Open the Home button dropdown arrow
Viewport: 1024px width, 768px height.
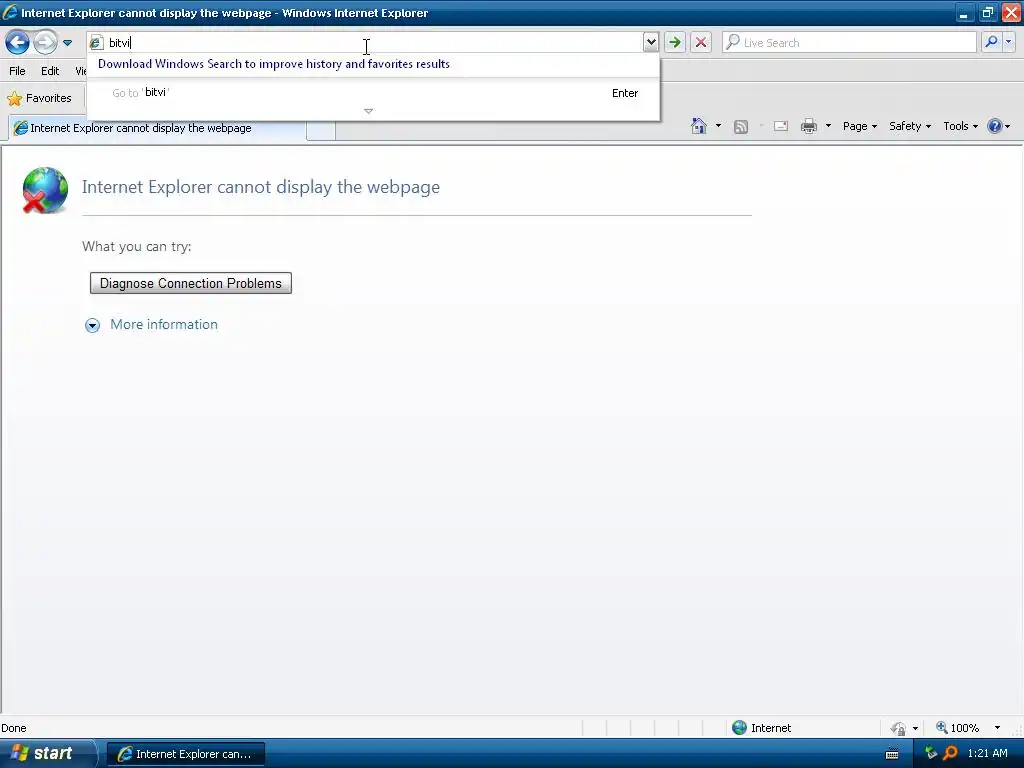[718, 126]
